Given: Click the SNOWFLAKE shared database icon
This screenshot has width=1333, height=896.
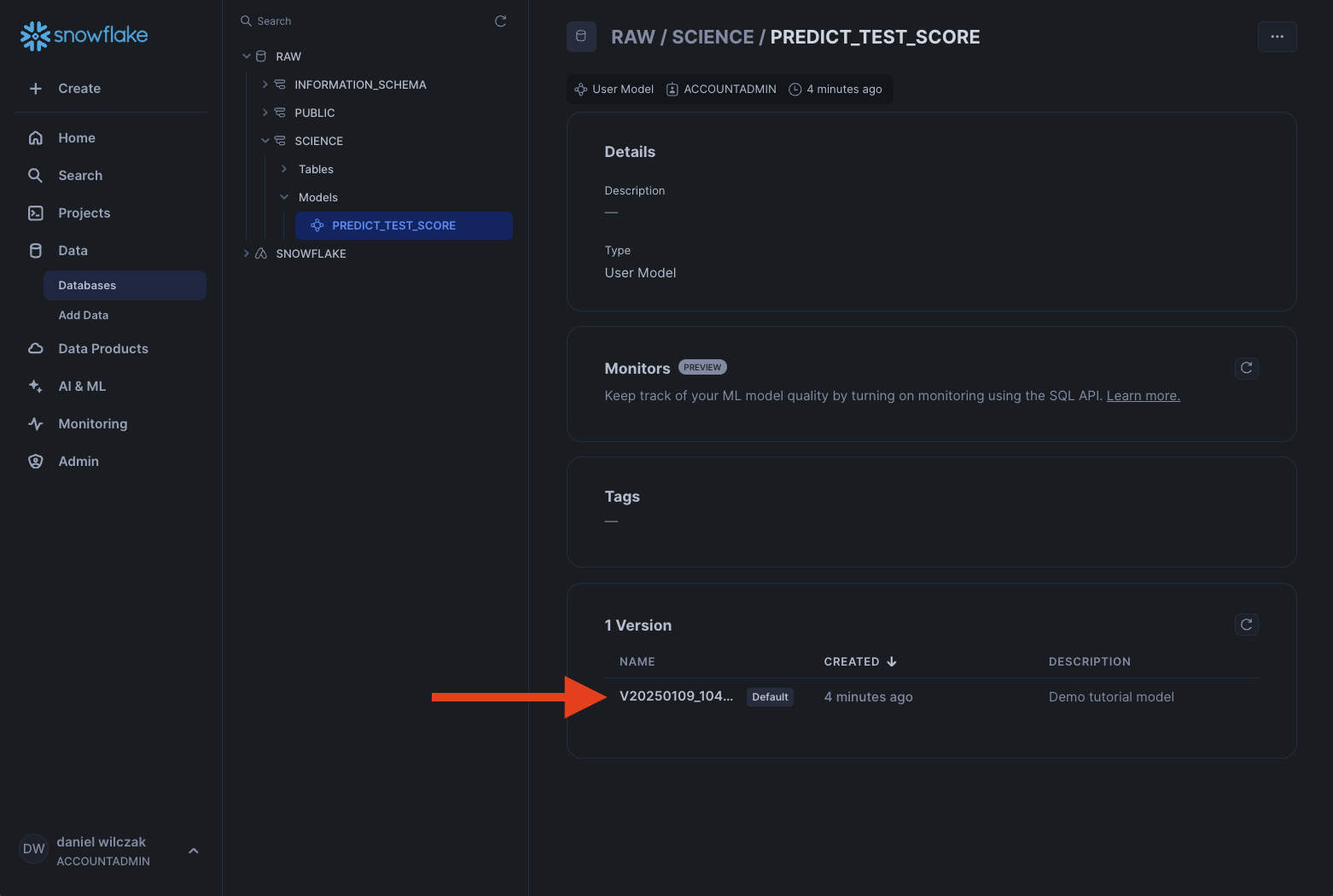Looking at the screenshot, I should [x=261, y=253].
